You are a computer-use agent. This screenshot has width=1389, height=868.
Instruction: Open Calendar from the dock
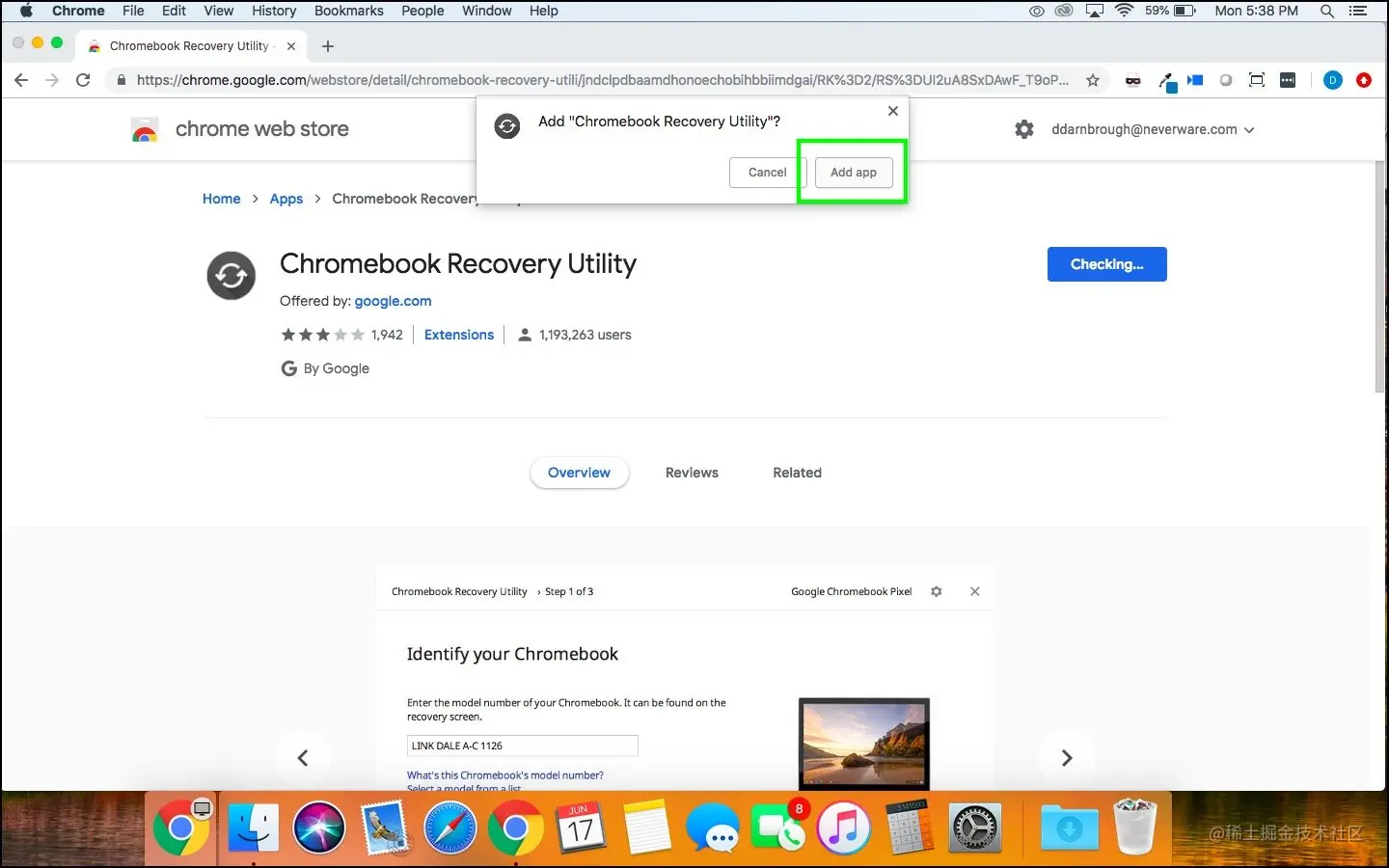[581, 827]
